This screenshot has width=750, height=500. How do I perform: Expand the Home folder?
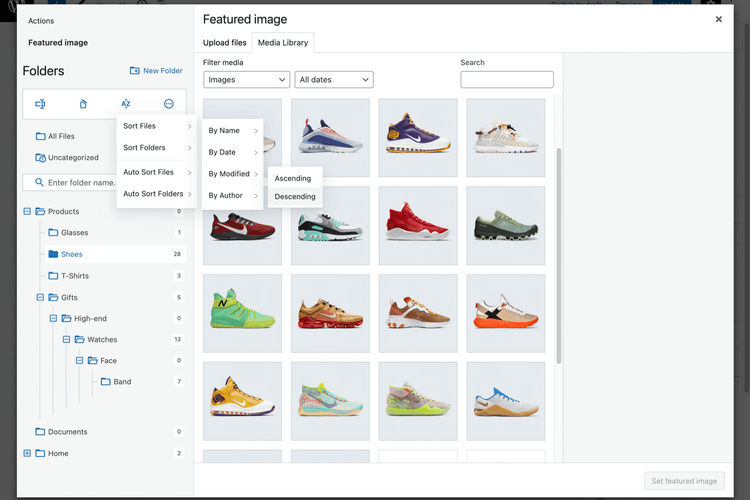[27, 453]
